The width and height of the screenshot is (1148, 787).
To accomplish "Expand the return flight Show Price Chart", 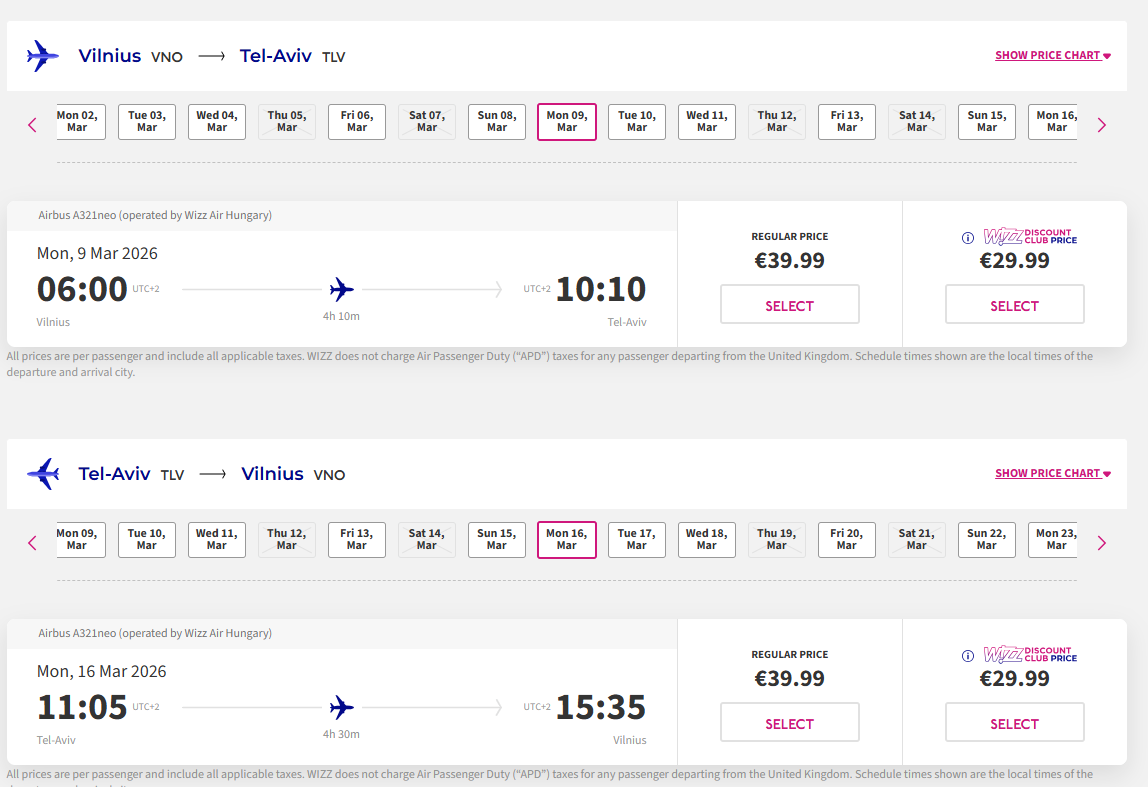I will point(1052,474).
